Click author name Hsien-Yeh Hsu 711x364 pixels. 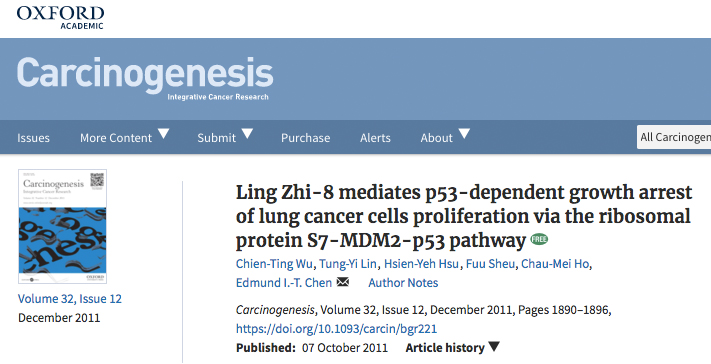(x=421, y=263)
